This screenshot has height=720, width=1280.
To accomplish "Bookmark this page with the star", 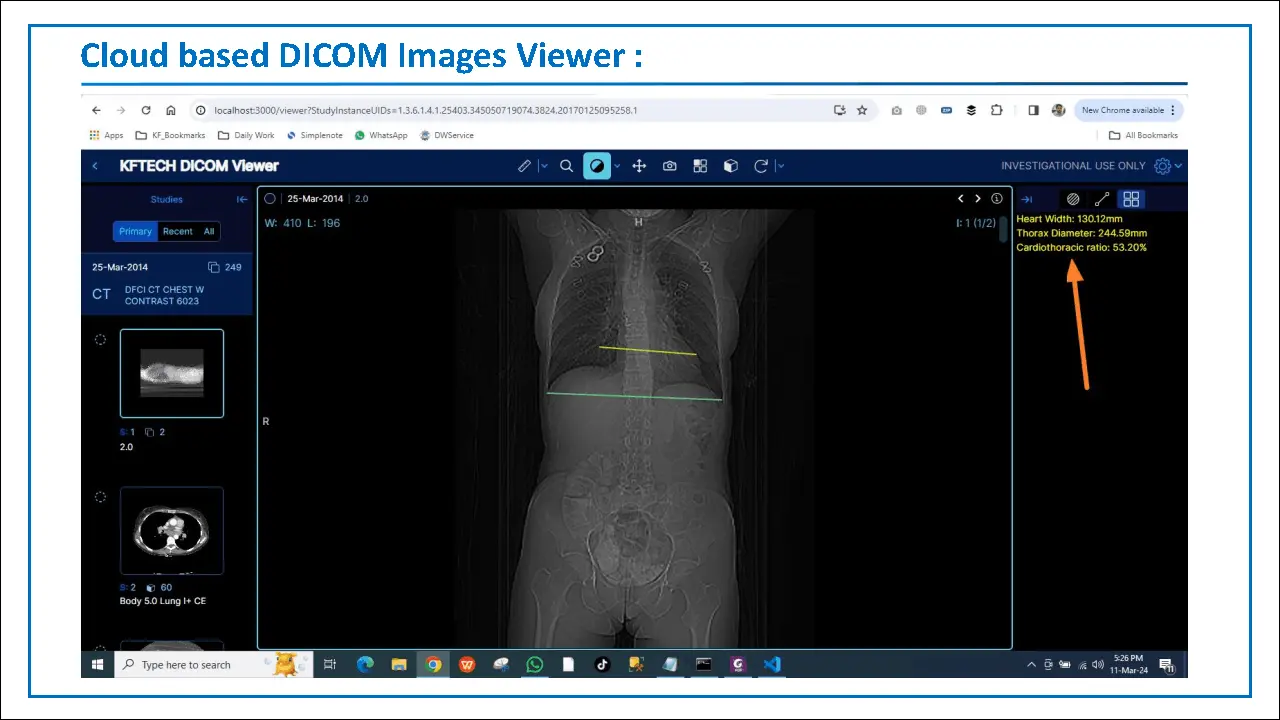I will [862, 110].
